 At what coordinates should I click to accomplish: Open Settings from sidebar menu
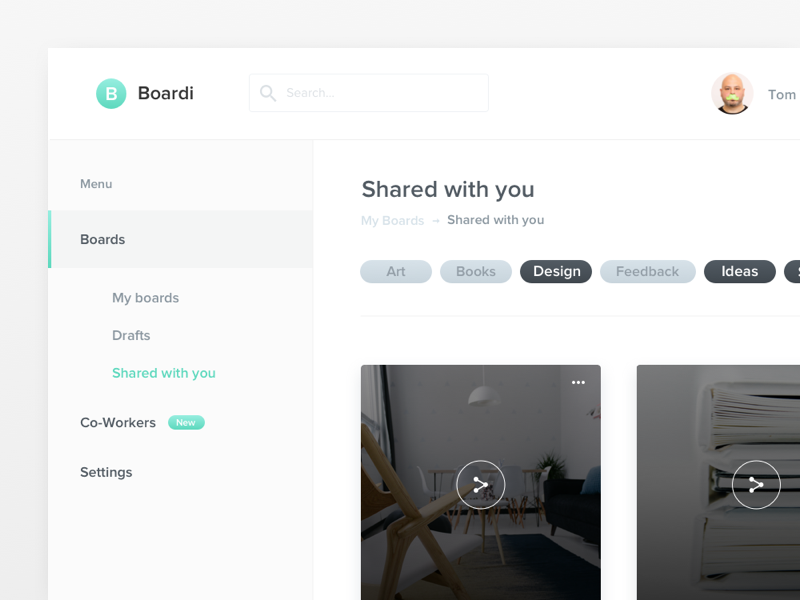coord(106,472)
